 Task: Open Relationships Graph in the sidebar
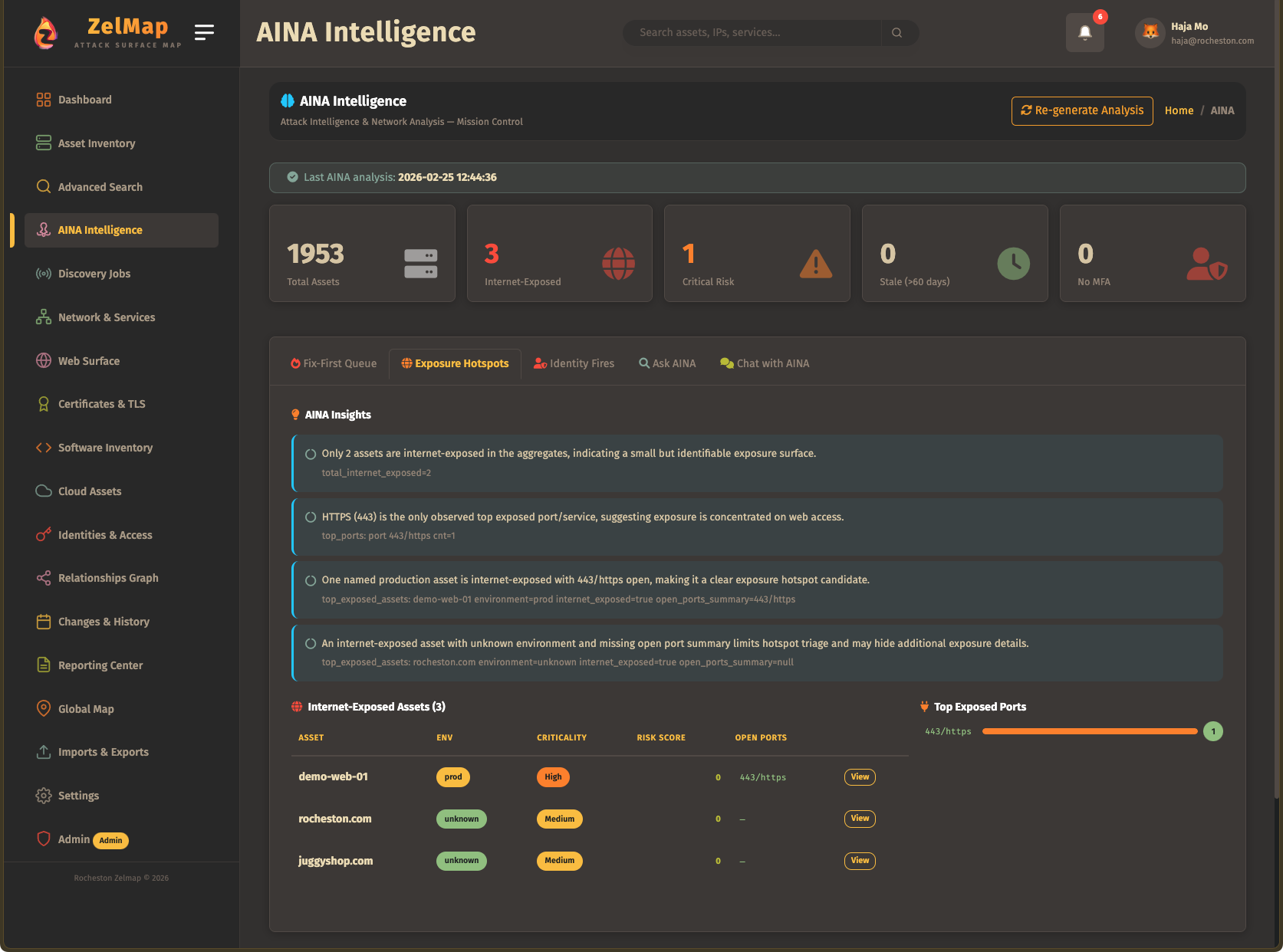tap(108, 578)
